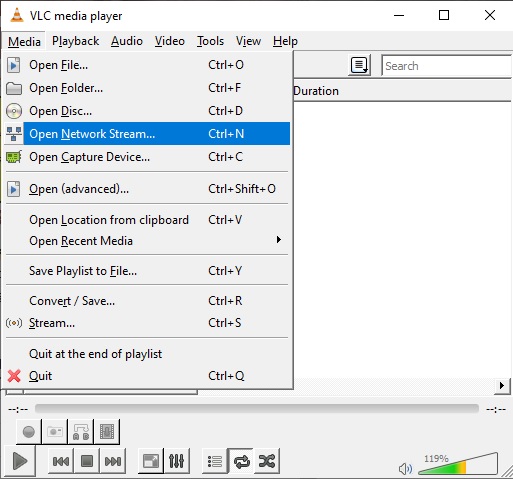
Task: Open playlist view mode dropdown button
Action: [x=359, y=65]
